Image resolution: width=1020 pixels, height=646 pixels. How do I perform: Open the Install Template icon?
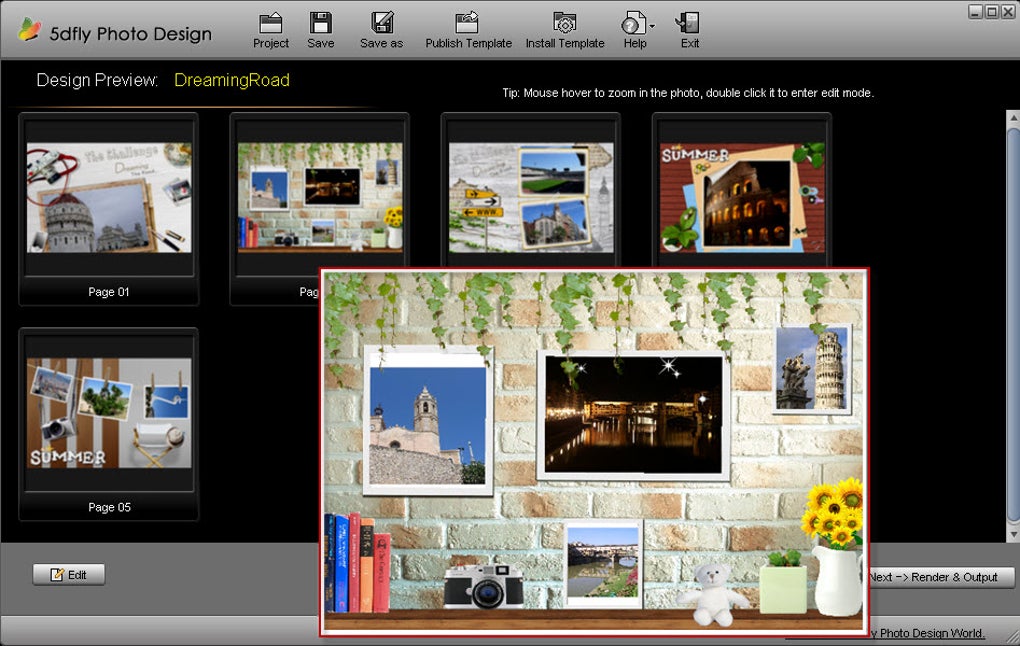564,23
